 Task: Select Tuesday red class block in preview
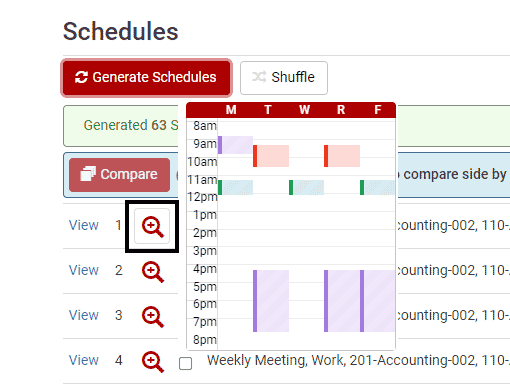pyautogui.click(x=271, y=156)
